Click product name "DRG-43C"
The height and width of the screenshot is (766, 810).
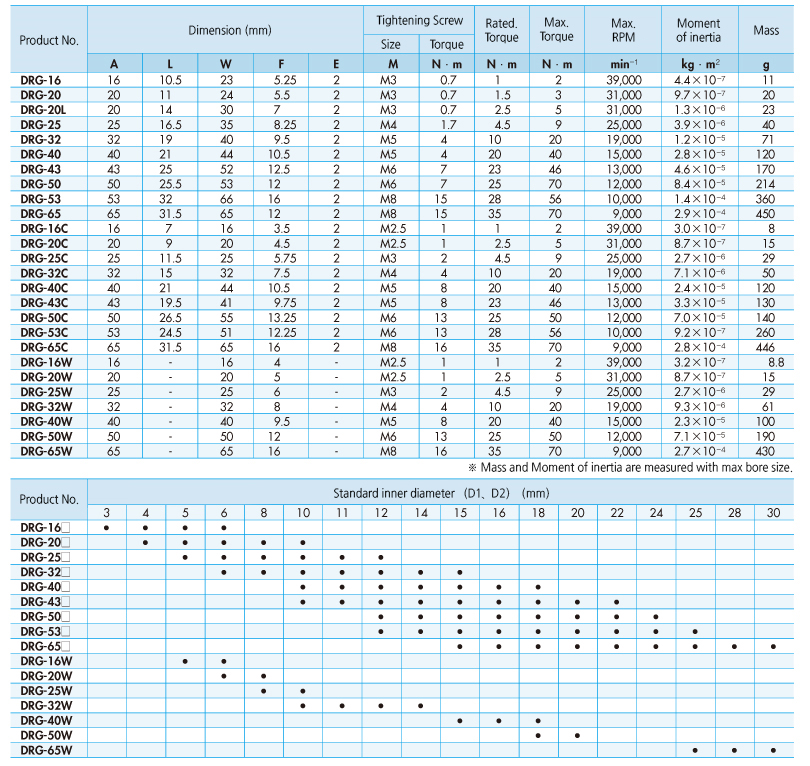(44, 303)
